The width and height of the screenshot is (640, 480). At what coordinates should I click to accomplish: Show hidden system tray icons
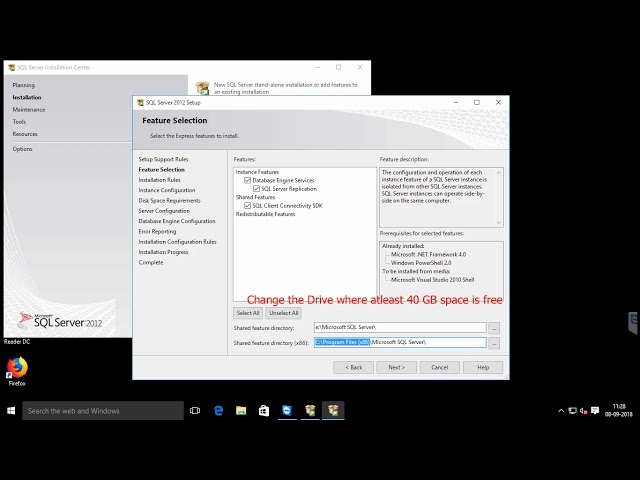pyautogui.click(x=561, y=411)
